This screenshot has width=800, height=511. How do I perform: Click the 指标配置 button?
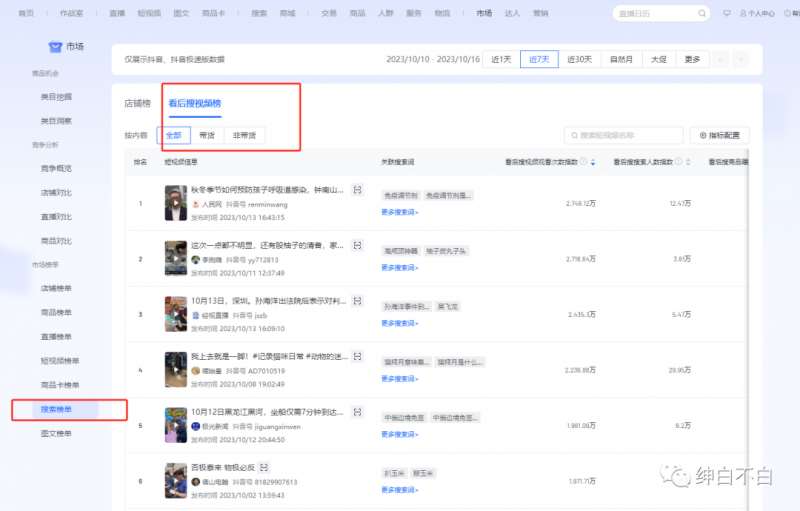pos(719,135)
